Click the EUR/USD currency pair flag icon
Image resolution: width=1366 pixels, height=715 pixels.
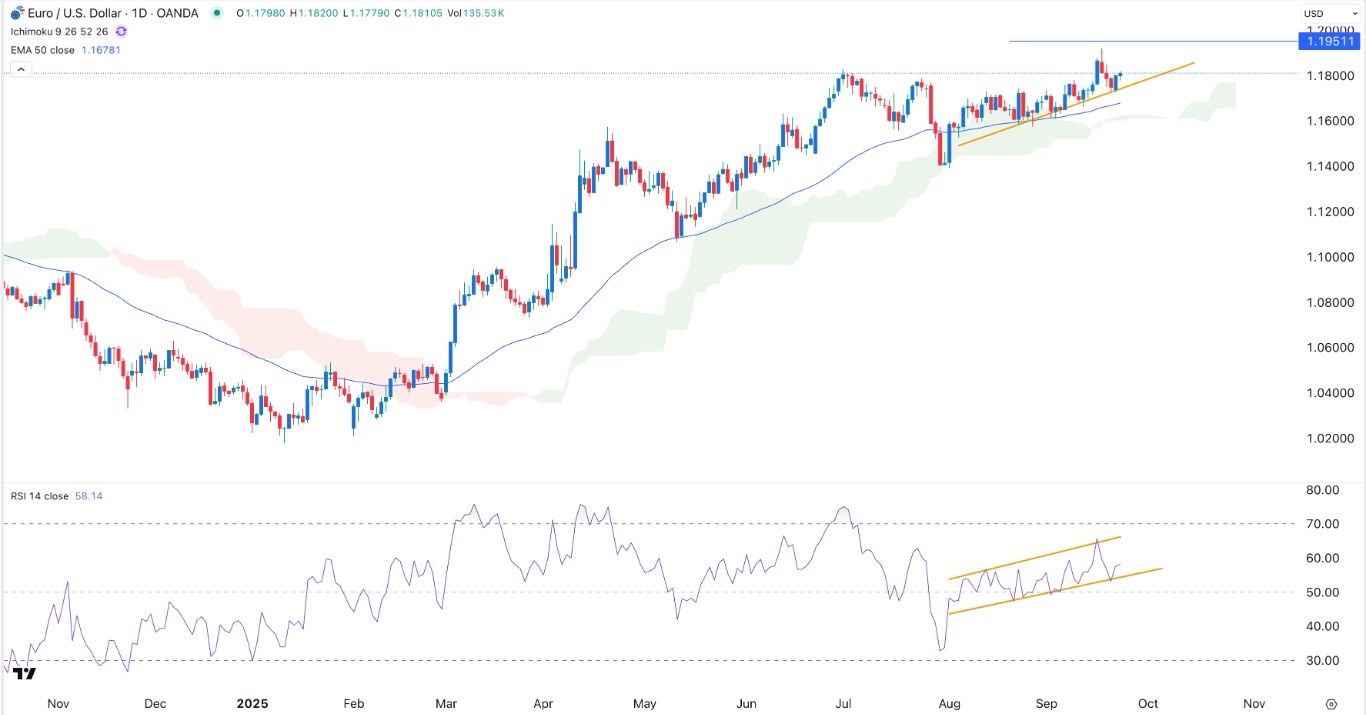click(17, 12)
